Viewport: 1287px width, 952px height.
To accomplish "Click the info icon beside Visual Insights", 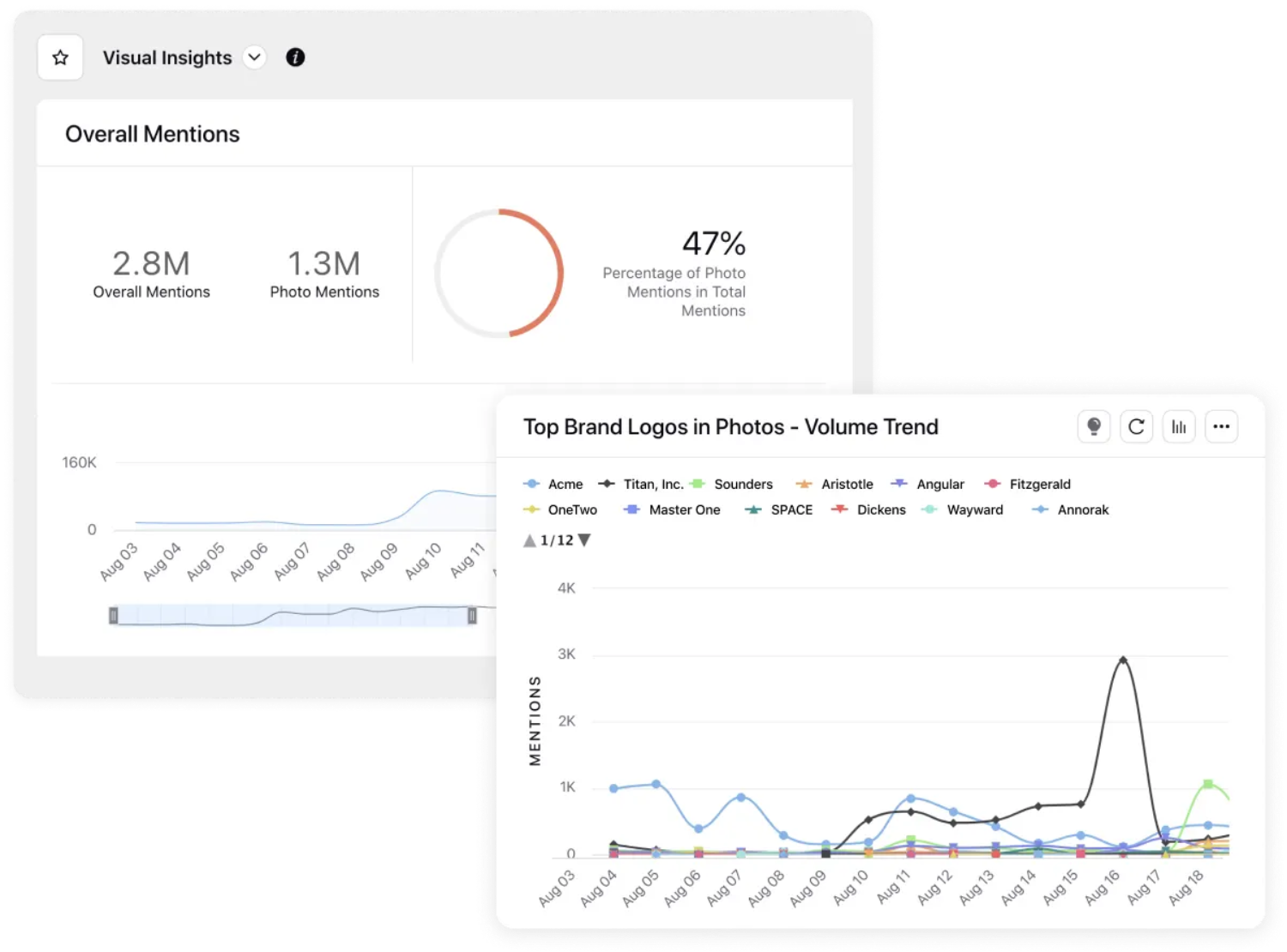I will click(295, 57).
